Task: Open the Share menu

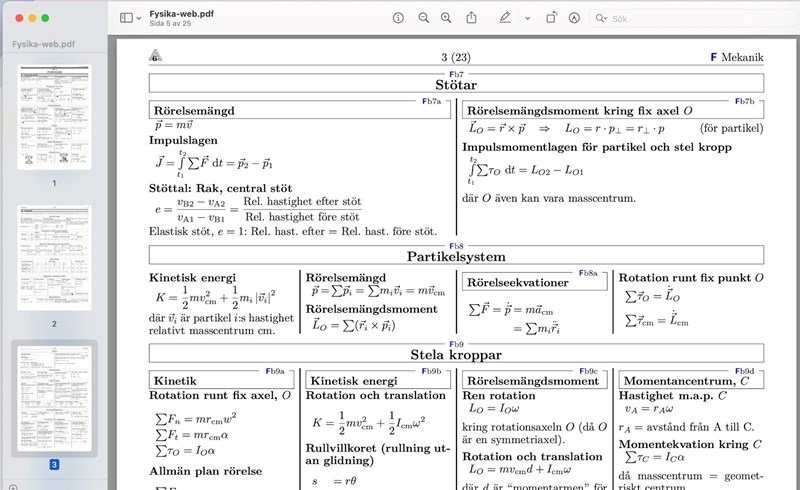Action: click(473, 18)
